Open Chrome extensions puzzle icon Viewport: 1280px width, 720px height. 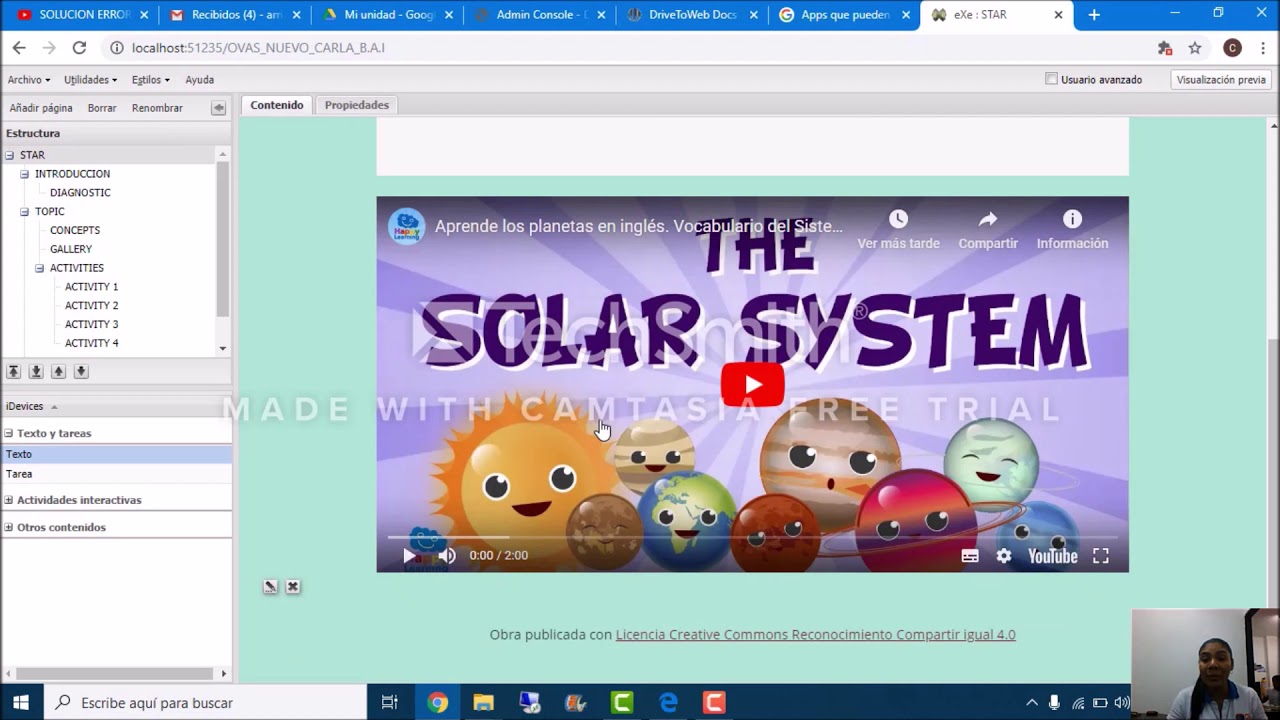coord(1165,48)
